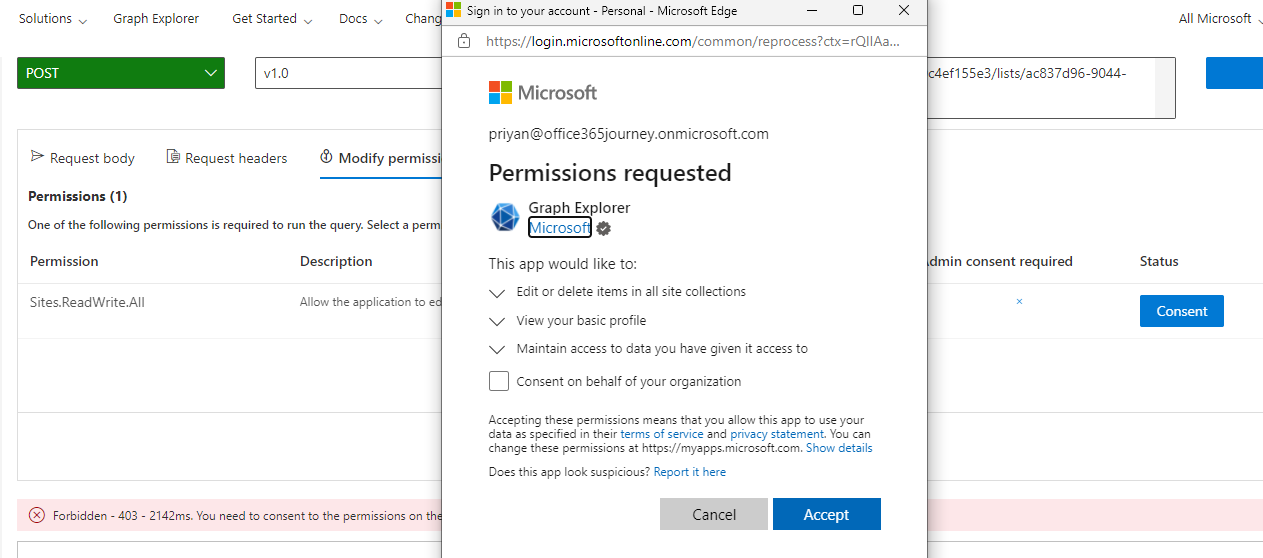The image size is (1263, 558).
Task: Open the Microsoft publisher link
Action: 559,228
